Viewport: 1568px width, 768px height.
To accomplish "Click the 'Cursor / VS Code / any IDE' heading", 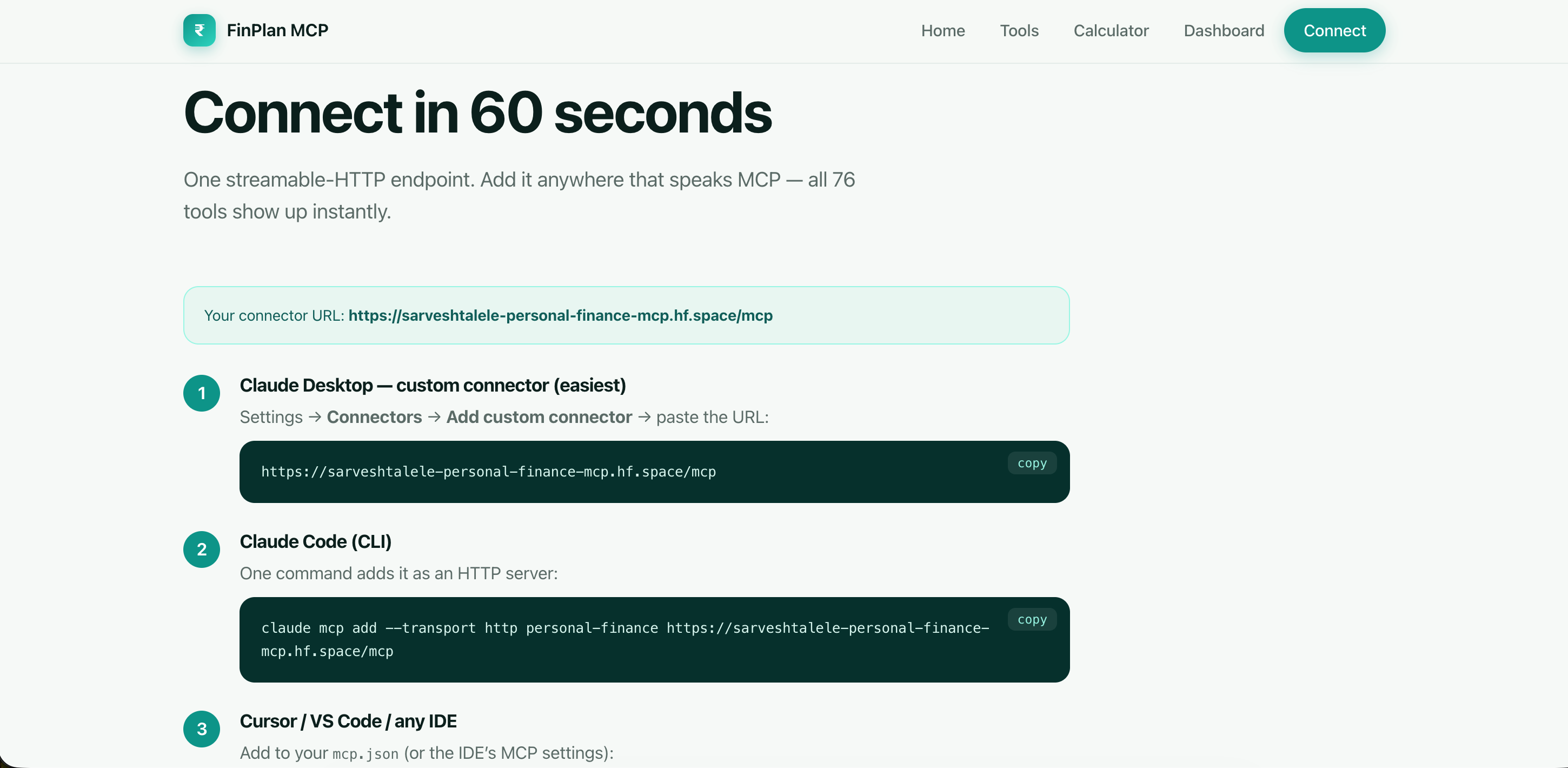I will [x=348, y=721].
